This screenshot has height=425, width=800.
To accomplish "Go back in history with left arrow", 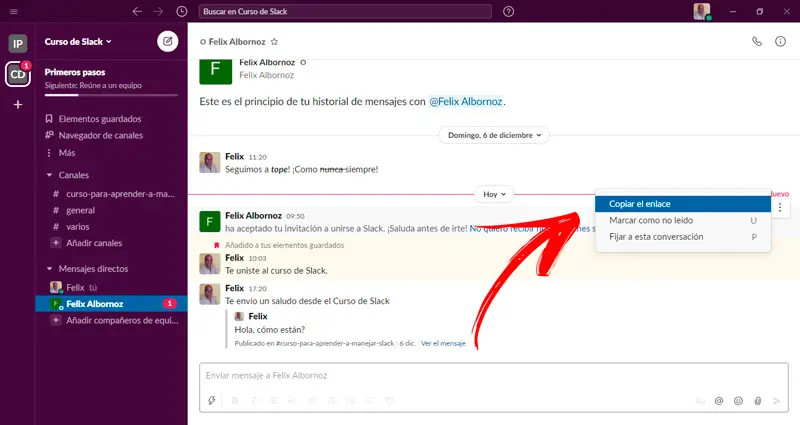I will (137, 11).
